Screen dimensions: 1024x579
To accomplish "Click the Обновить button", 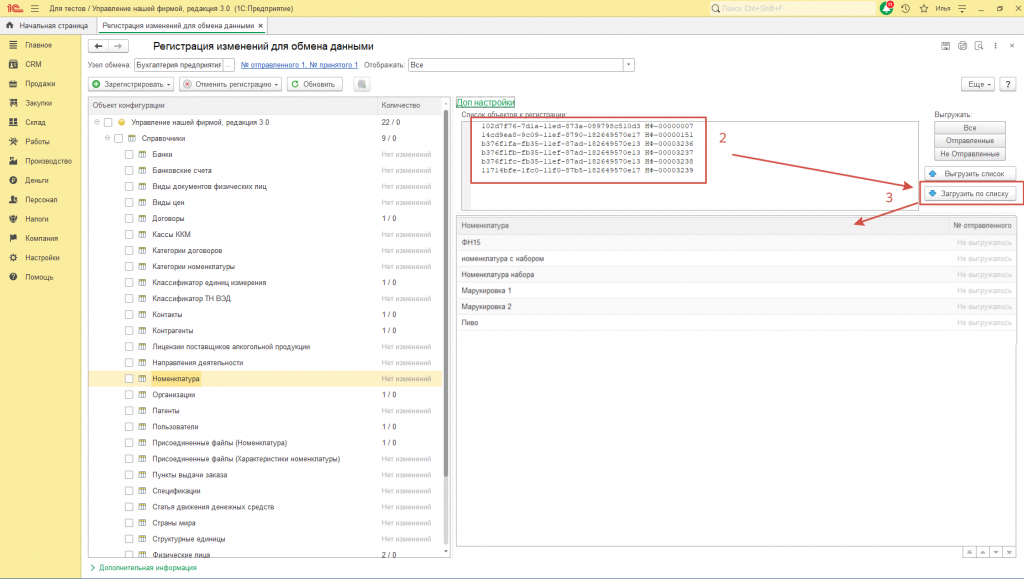I will click(x=314, y=84).
